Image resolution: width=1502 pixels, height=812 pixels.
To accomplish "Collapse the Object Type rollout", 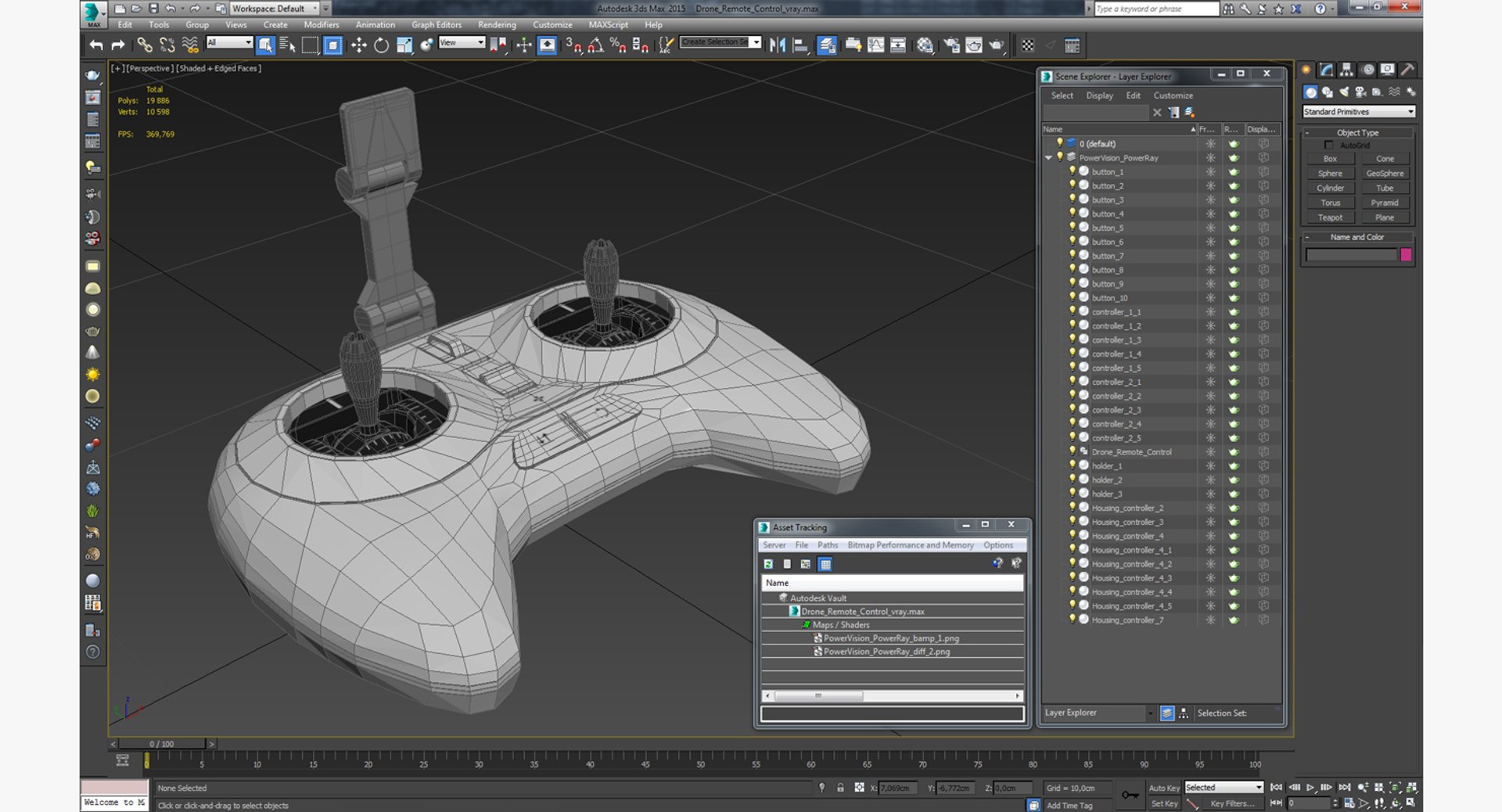I will tap(1358, 133).
